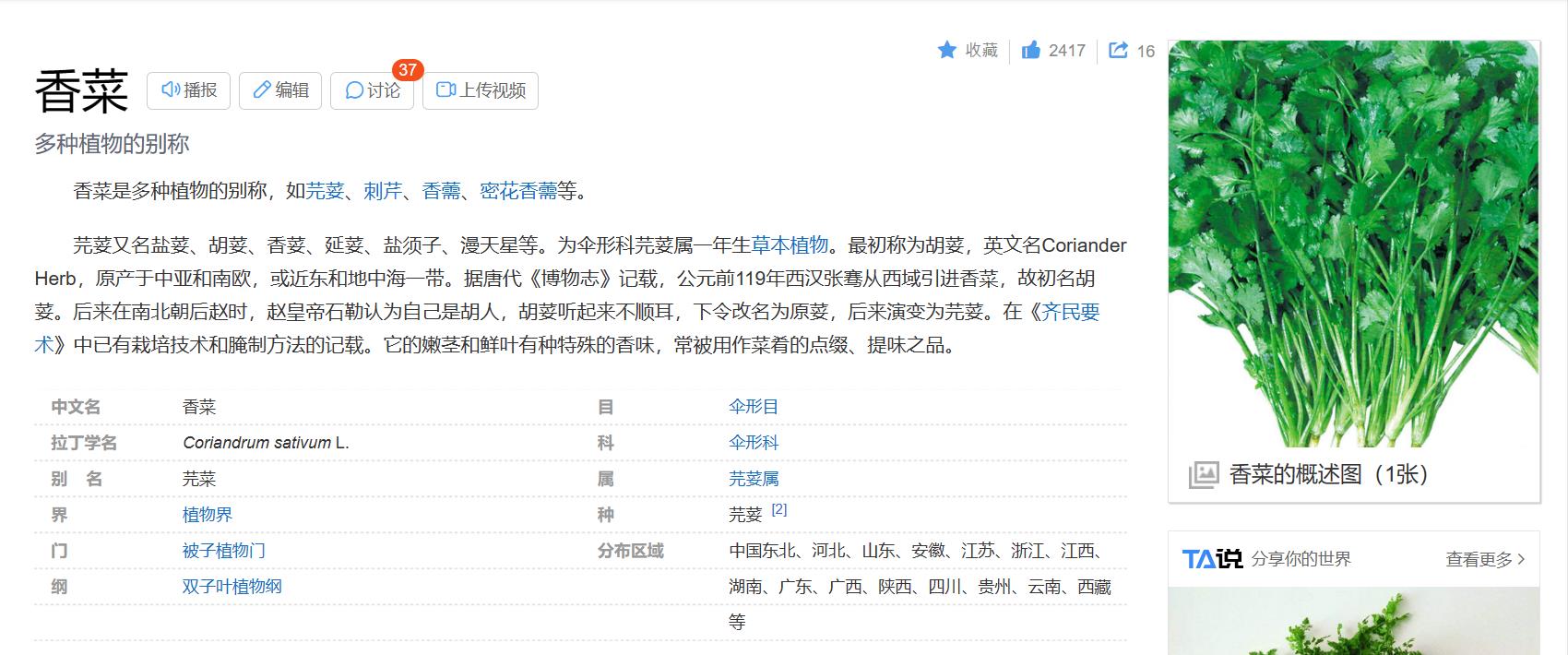The height and width of the screenshot is (655, 1568).
Task: Click the 中文名 label
Action: (76, 407)
